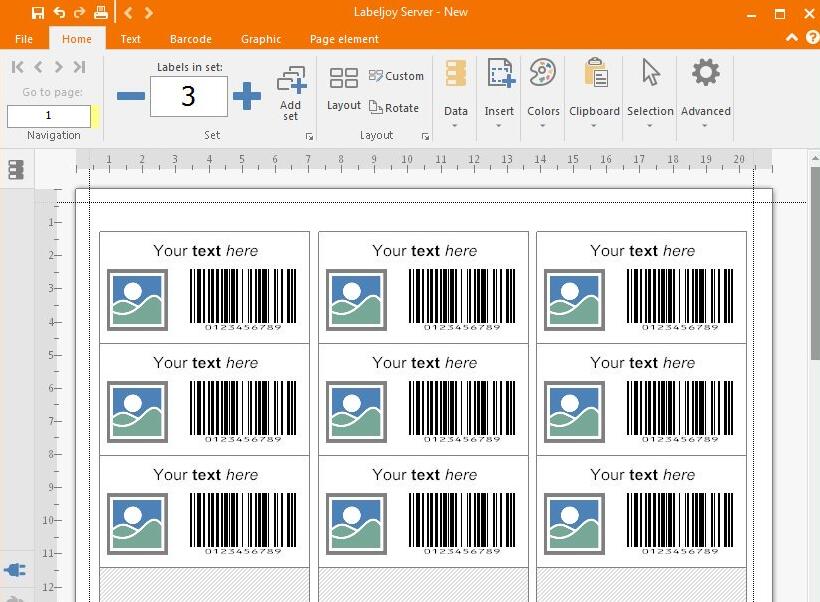Open the Layout chooser

[344, 89]
